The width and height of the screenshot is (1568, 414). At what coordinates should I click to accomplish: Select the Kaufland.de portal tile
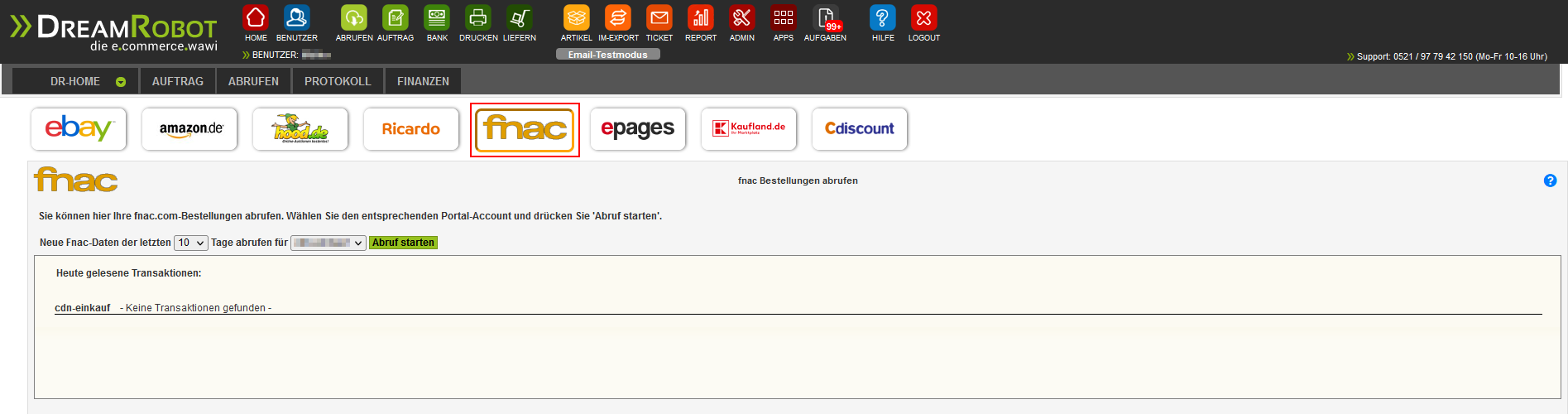(749, 129)
